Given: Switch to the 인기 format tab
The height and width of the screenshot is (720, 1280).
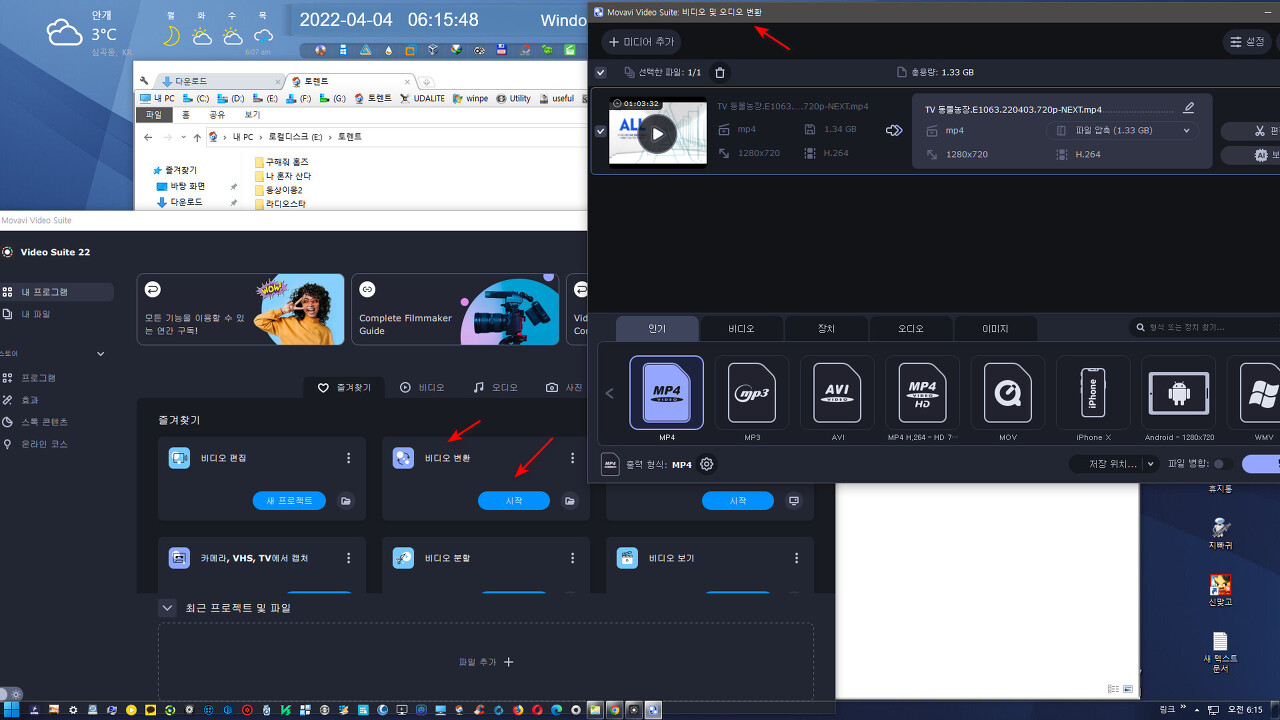Looking at the screenshot, I should (657, 328).
